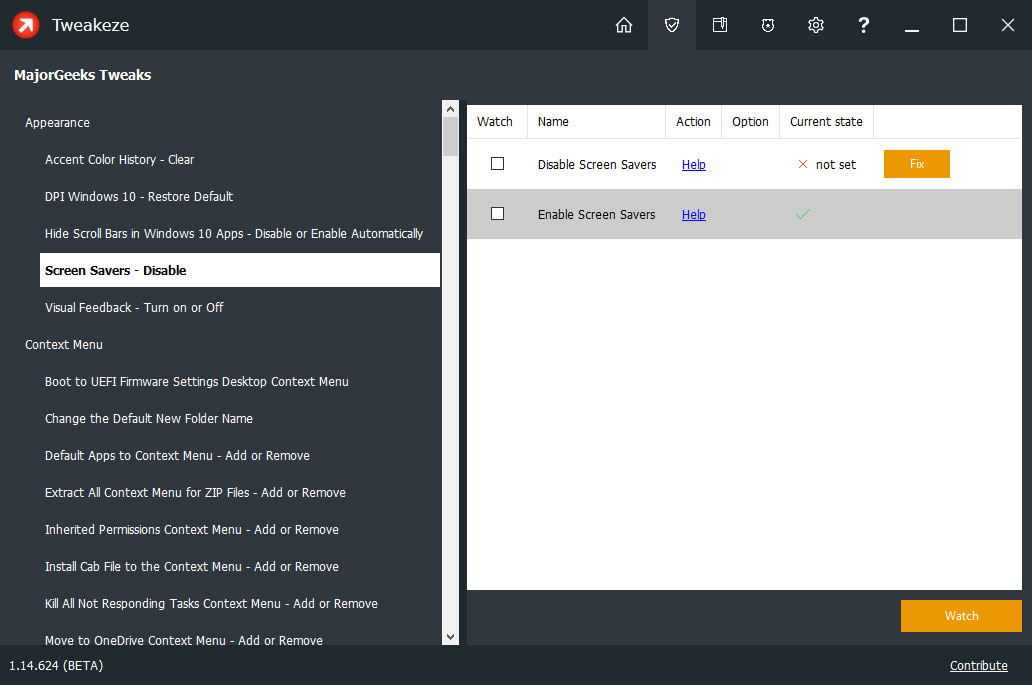Collapse the Context Menu category
Screen dimensions: 1032x685
pyautogui.click(x=64, y=345)
